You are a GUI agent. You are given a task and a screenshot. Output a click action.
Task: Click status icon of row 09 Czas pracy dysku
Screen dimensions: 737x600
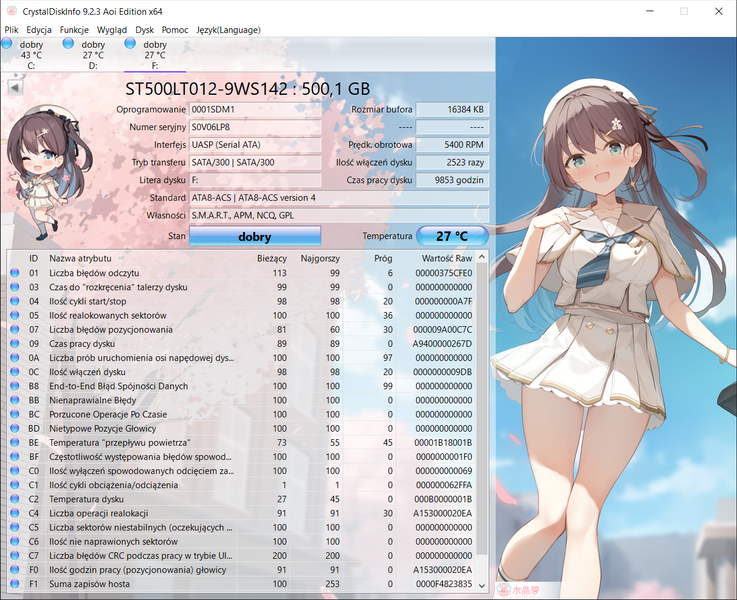click(x=15, y=343)
